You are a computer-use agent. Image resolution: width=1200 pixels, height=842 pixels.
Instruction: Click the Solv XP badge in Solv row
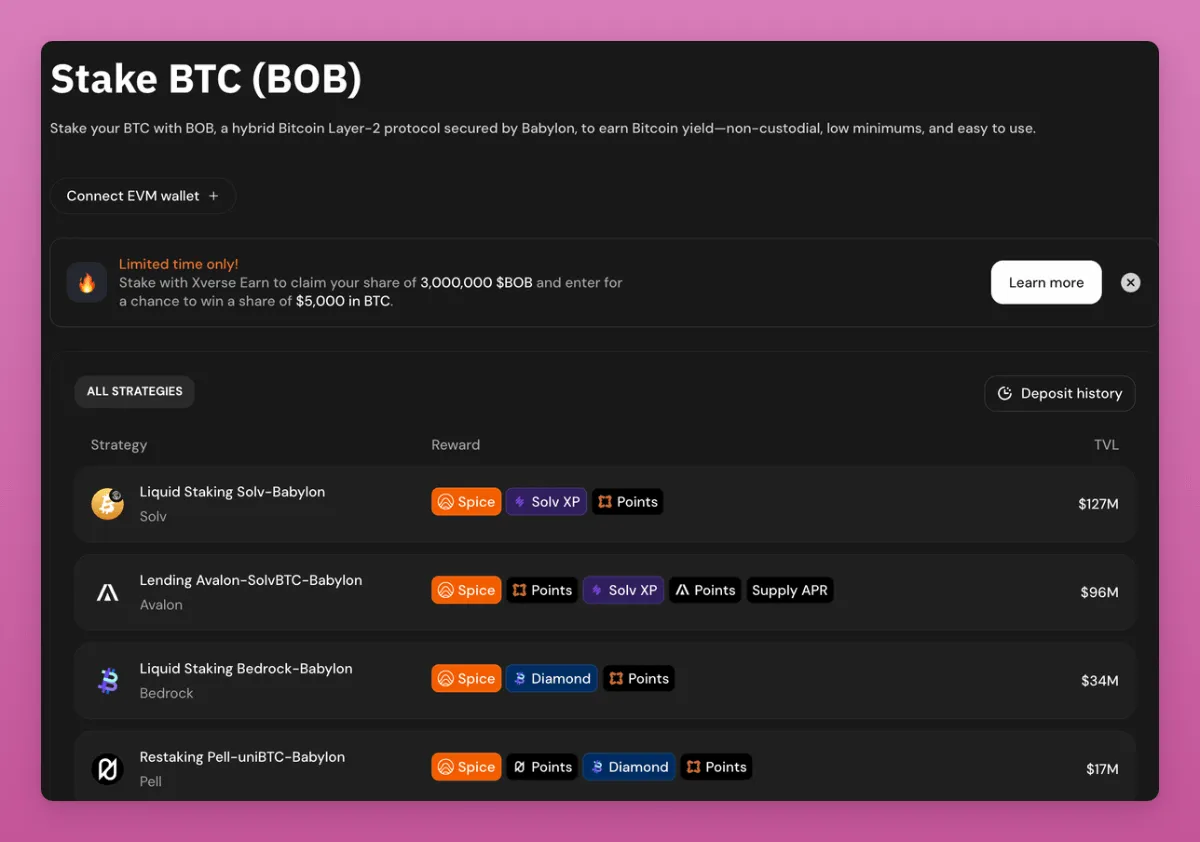(546, 502)
